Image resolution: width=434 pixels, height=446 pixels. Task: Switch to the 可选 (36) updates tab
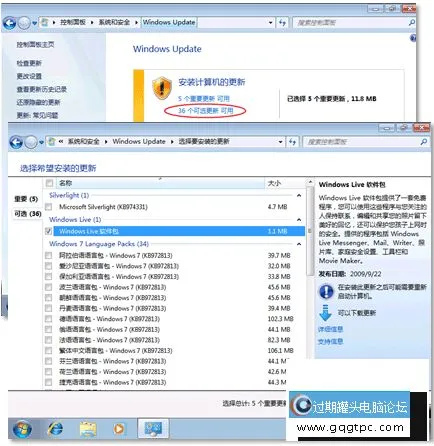[x=27, y=214]
